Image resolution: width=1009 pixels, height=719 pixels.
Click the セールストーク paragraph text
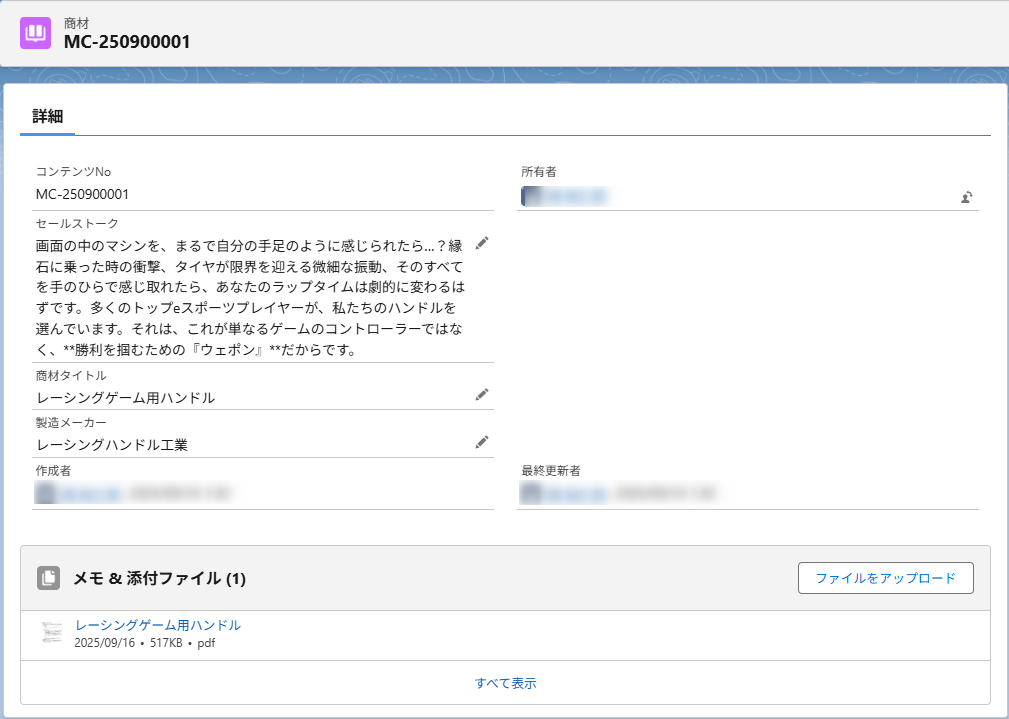[250, 298]
